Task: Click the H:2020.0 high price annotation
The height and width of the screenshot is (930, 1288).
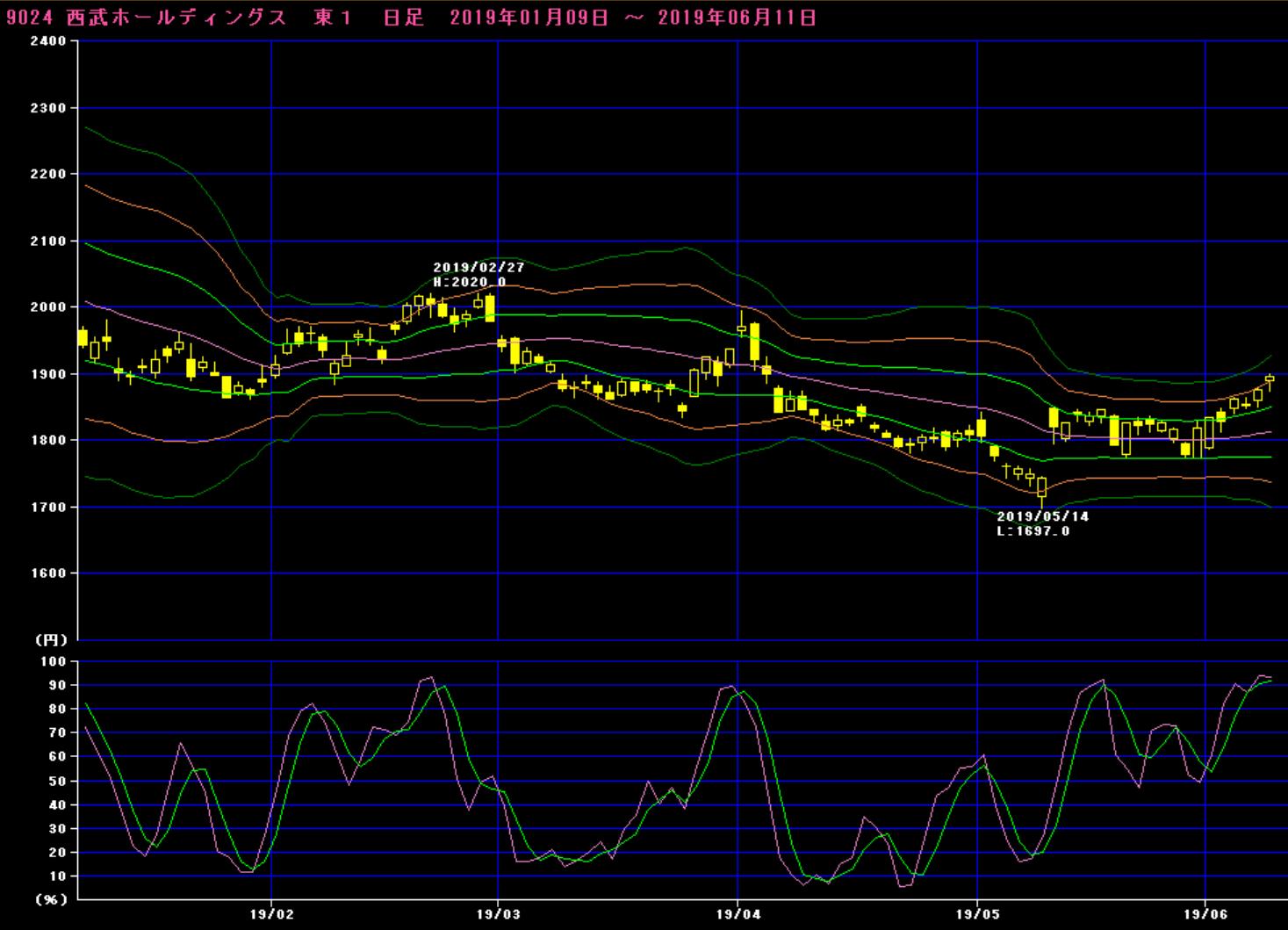Action: [x=470, y=282]
